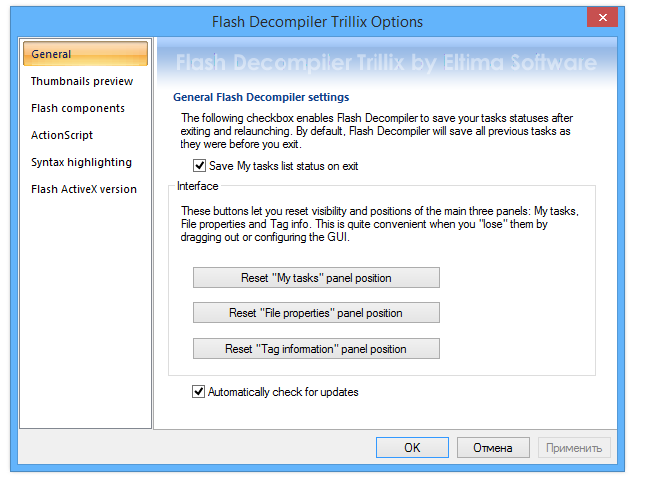Close the Options dialog window
The height and width of the screenshot is (491, 646).
[602, 18]
